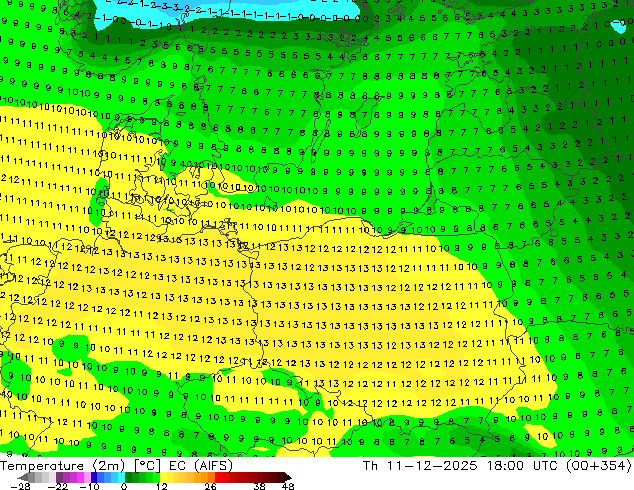The width and height of the screenshot is (634, 490).
Task: Click the "12" legend label
Action: pos(162,486)
